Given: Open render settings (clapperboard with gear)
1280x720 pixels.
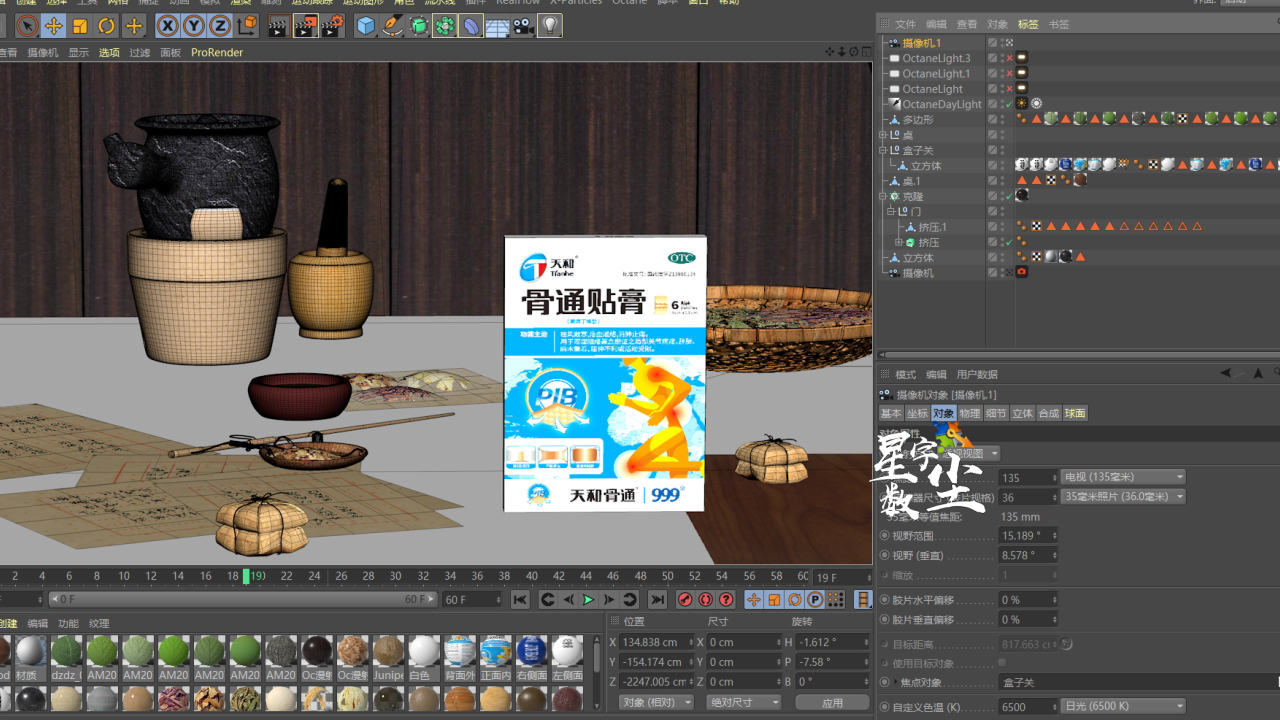Looking at the screenshot, I should (332, 26).
